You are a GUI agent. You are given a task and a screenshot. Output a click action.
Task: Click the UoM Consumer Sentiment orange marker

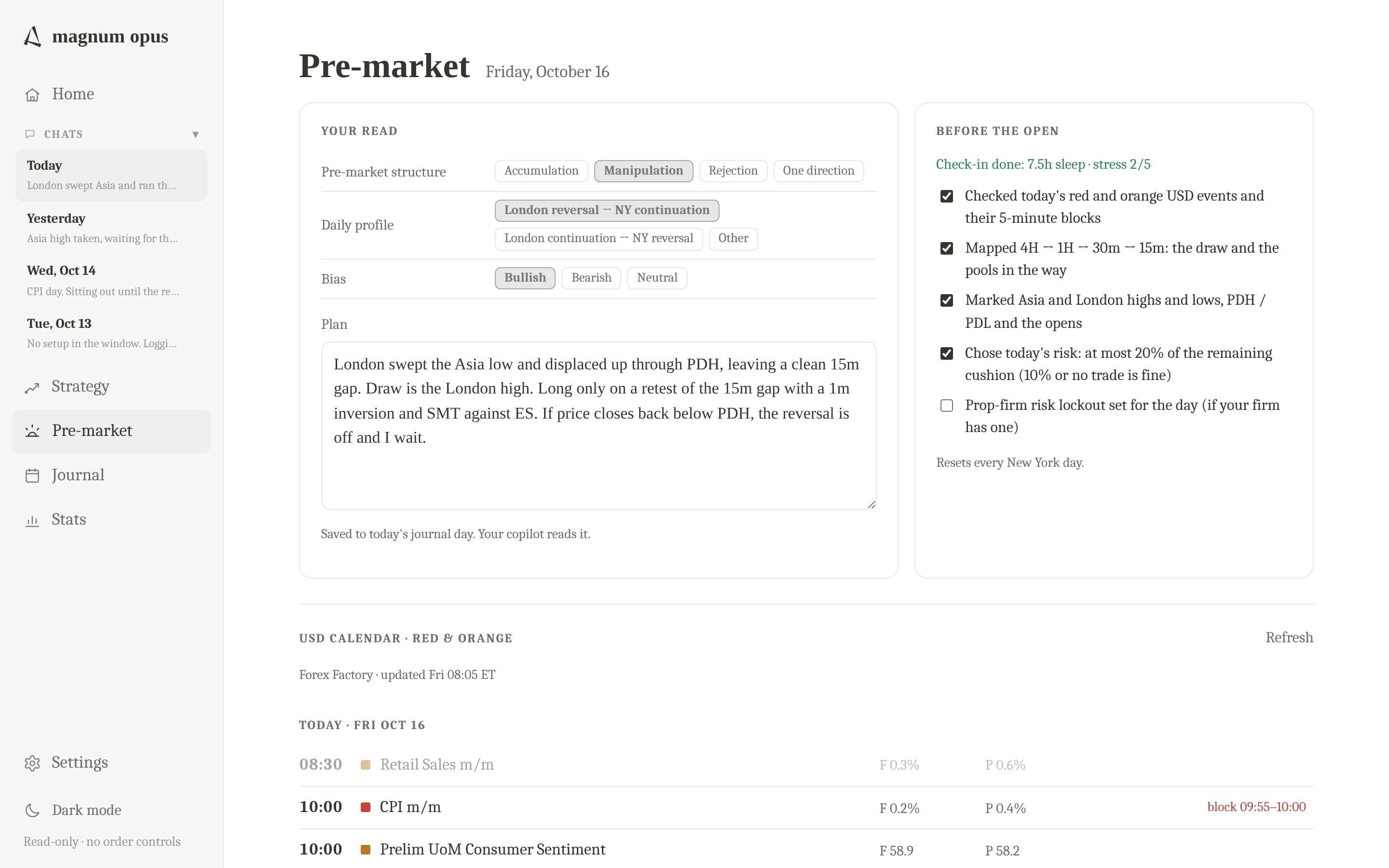[x=365, y=850]
